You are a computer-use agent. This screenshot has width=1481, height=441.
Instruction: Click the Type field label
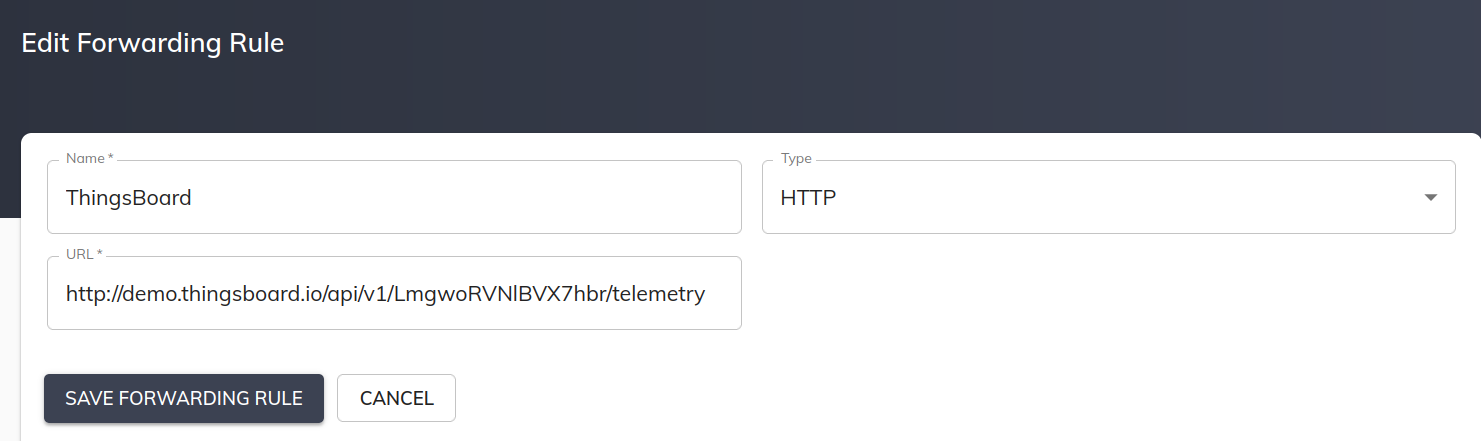tap(796, 158)
